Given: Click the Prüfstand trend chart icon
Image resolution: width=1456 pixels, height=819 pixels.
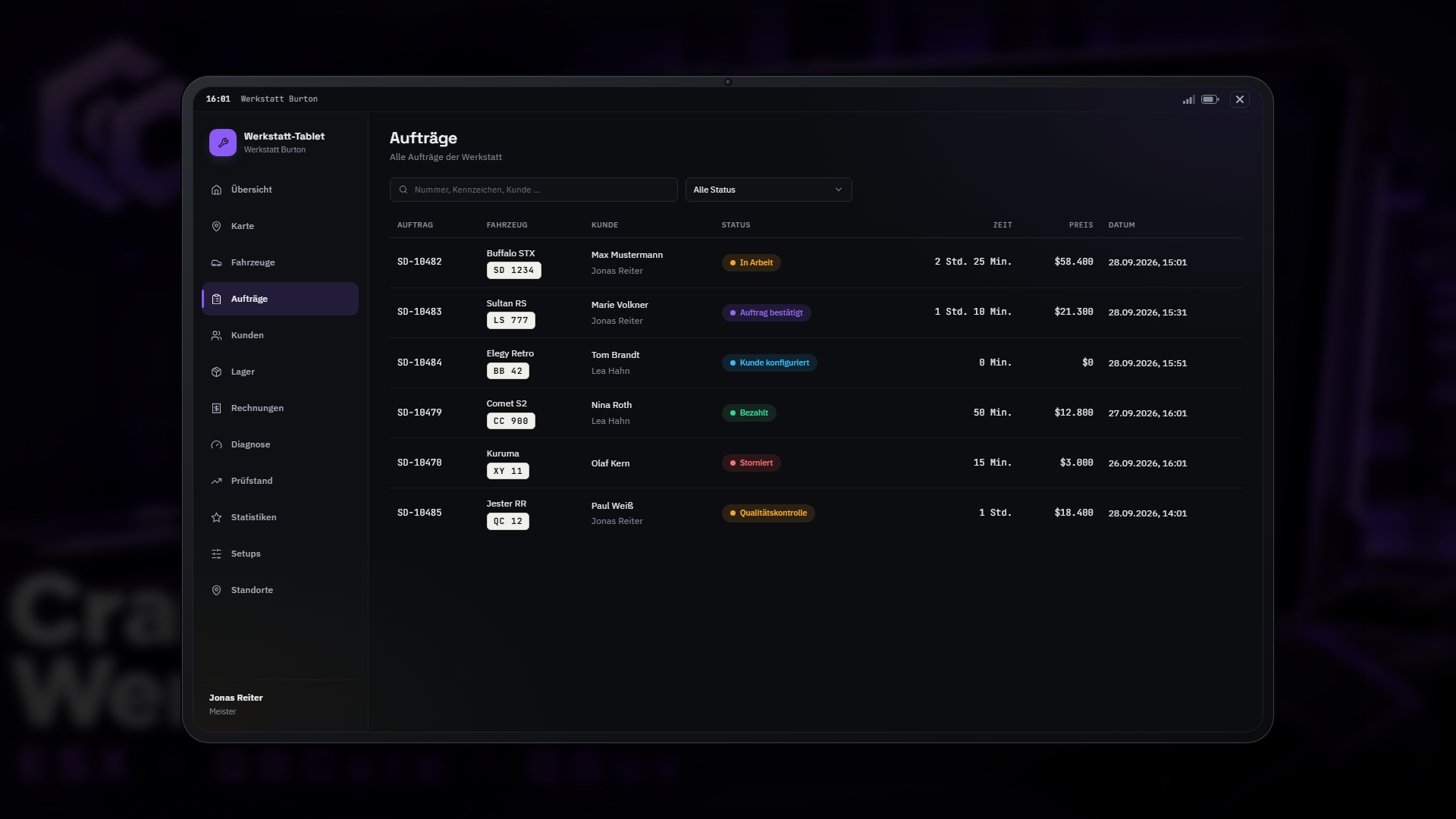Looking at the screenshot, I should pyautogui.click(x=216, y=481).
